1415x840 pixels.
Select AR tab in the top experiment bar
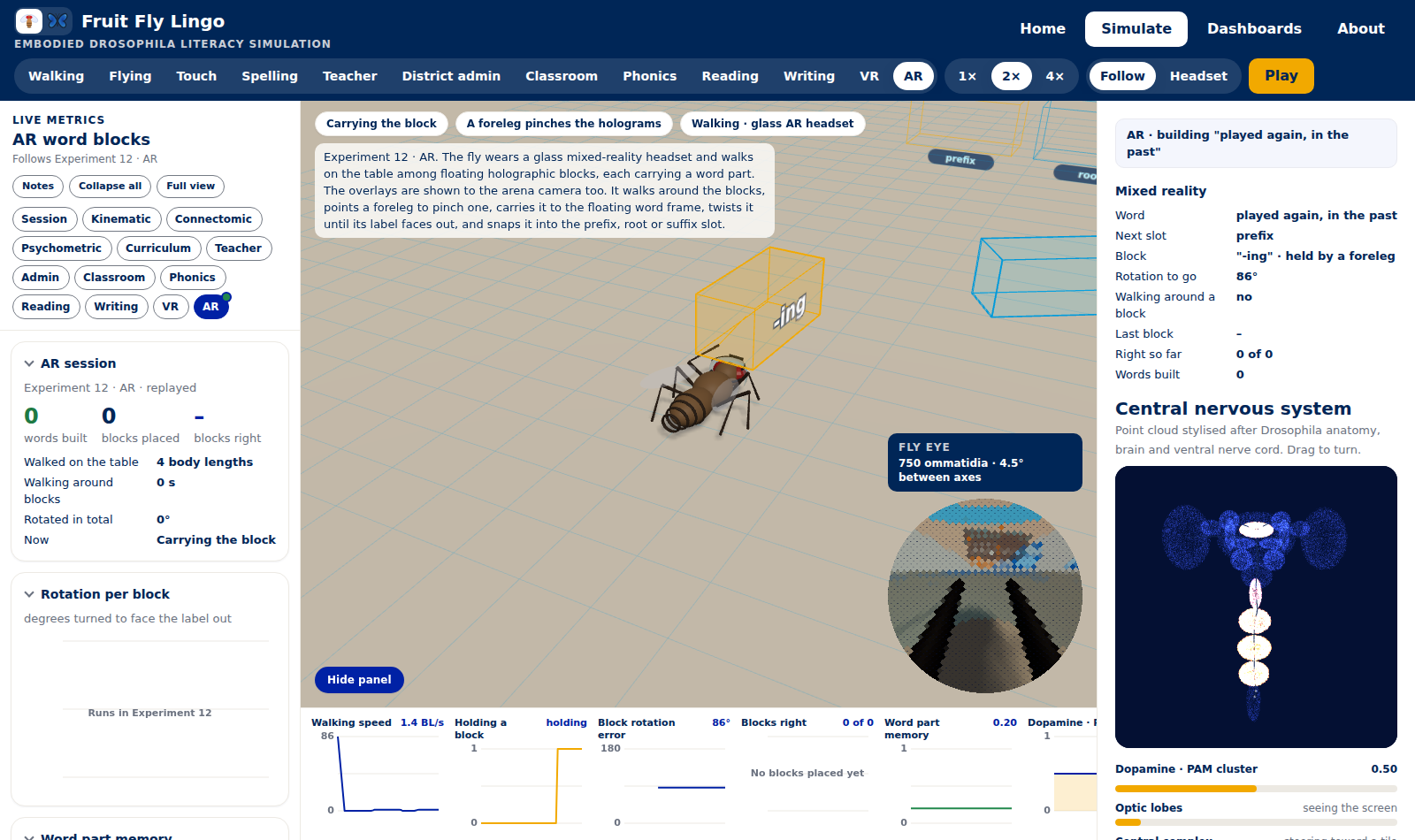[914, 76]
